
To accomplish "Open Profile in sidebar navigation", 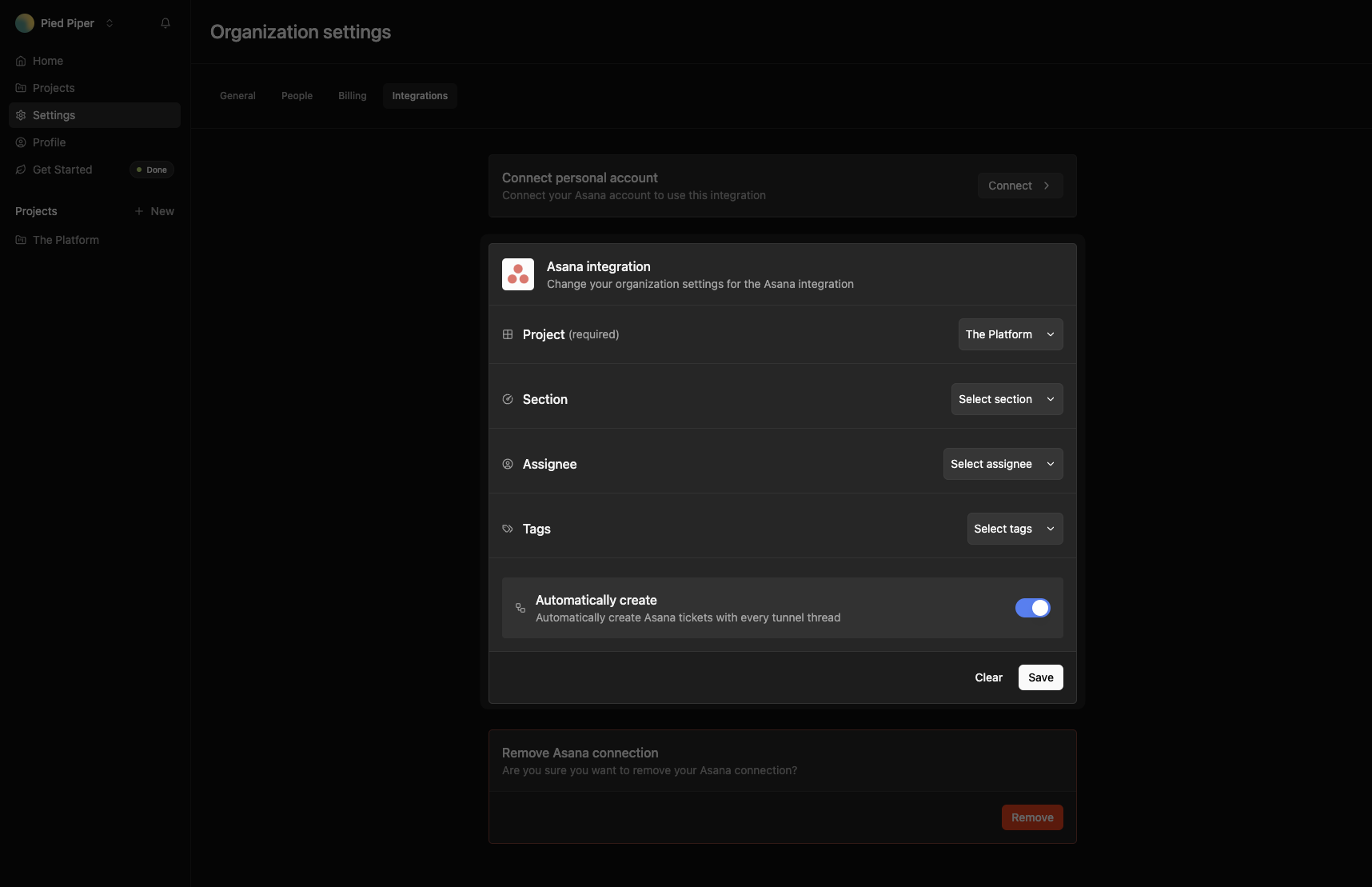I will coord(94,142).
